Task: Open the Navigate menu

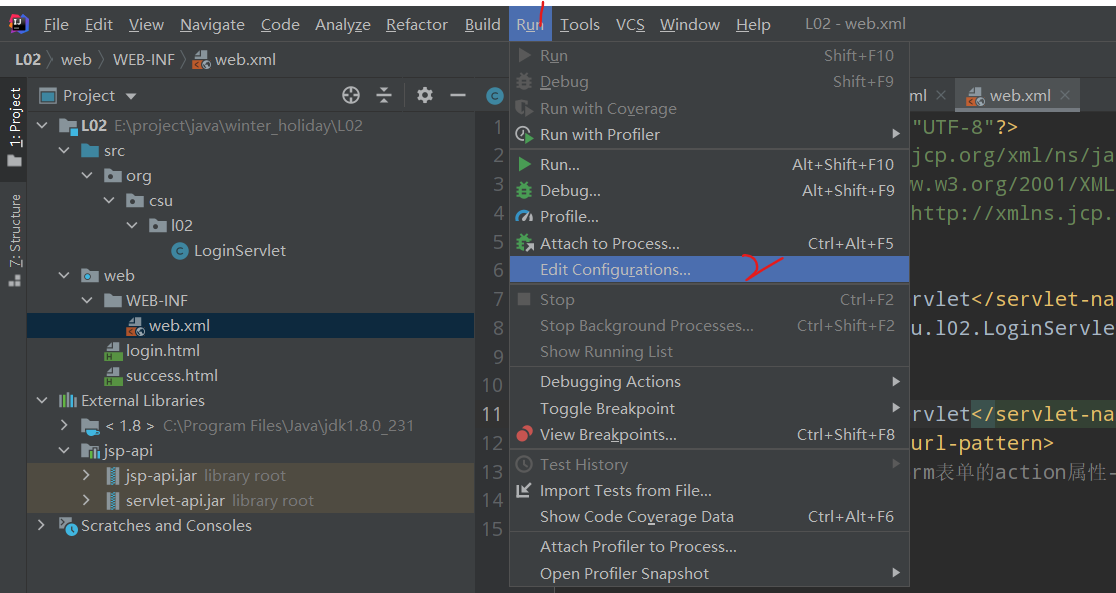Action: click(212, 25)
